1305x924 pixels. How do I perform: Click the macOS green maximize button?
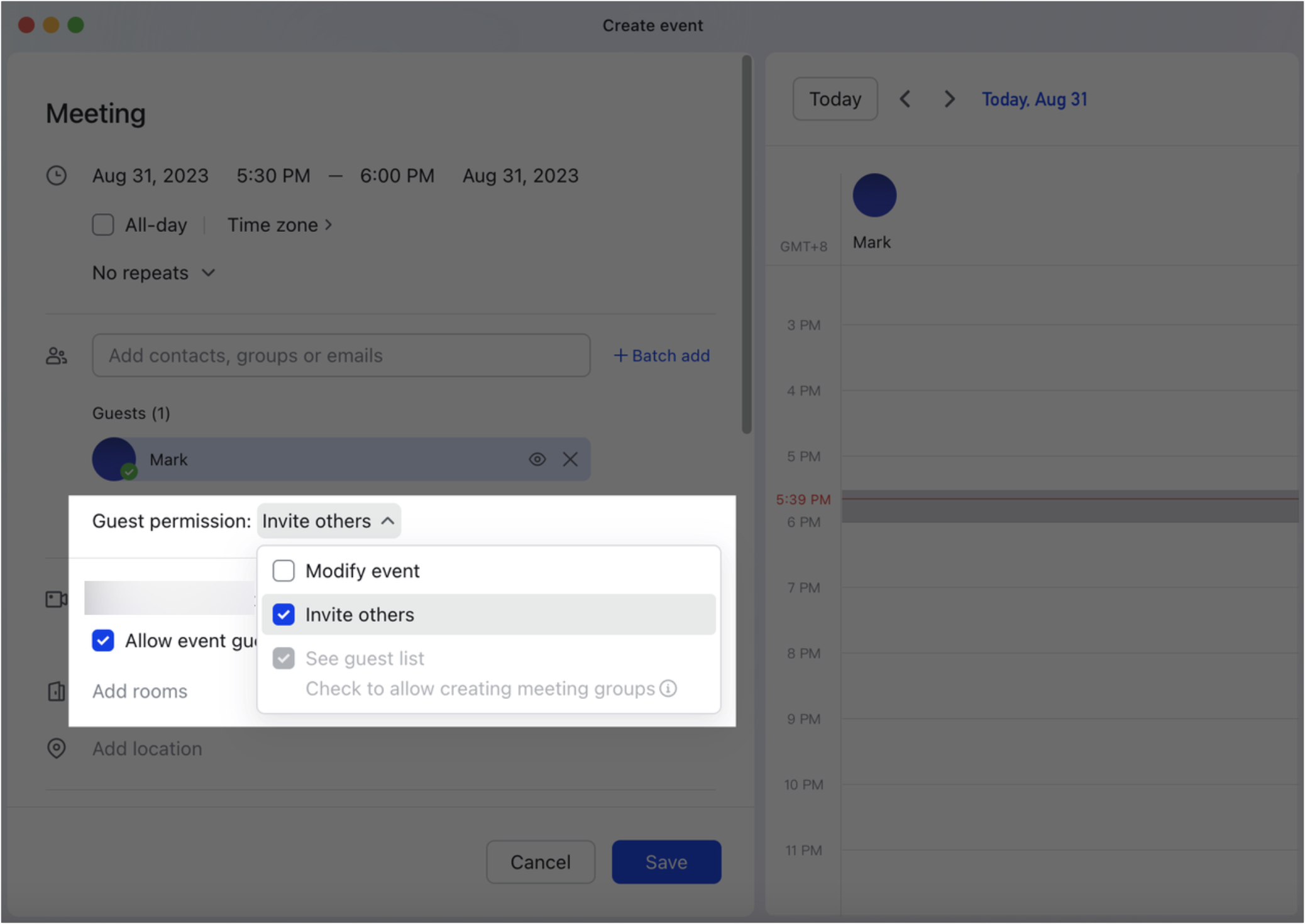pos(75,25)
